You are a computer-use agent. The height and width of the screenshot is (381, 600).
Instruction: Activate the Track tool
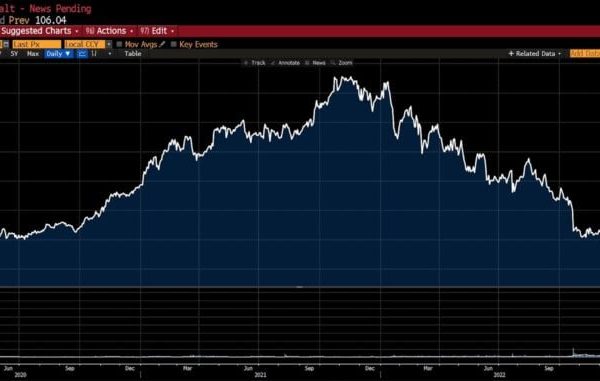tap(255, 63)
